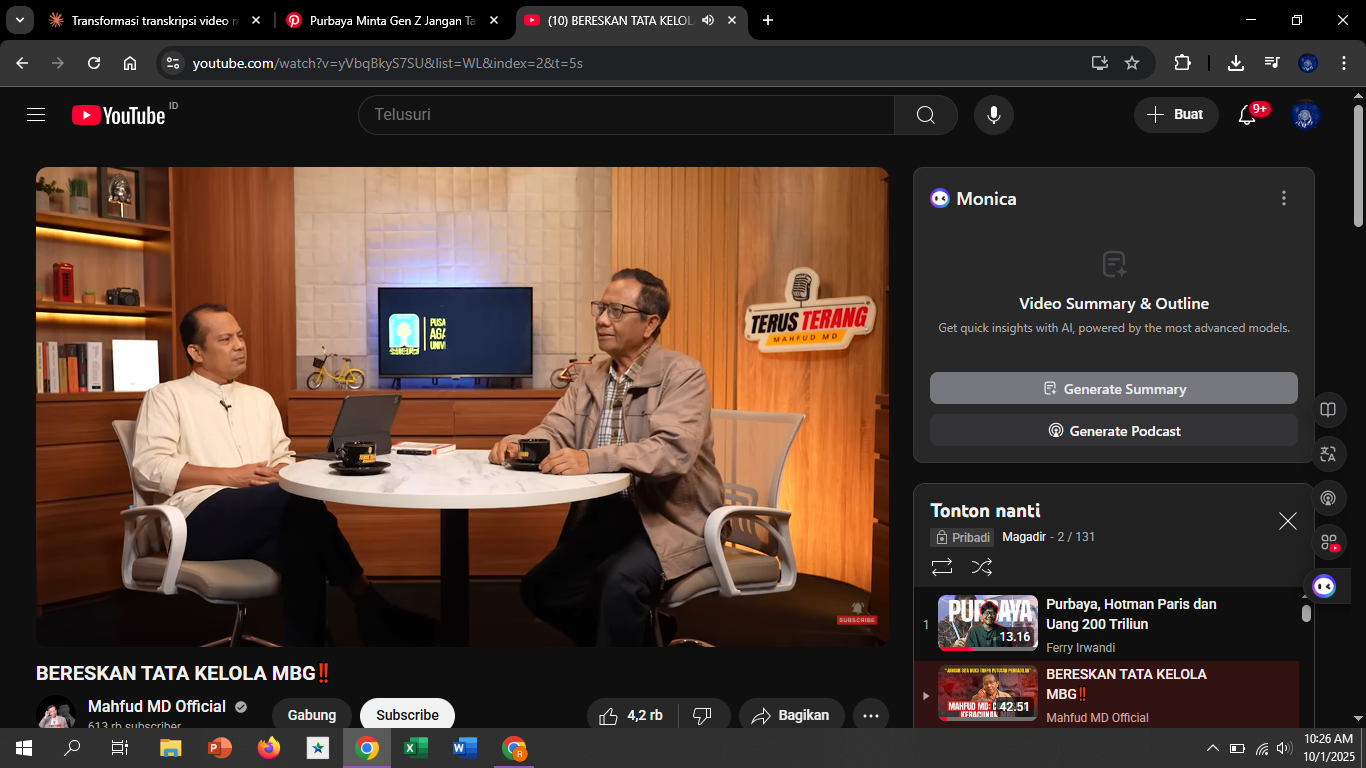Image resolution: width=1366 pixels, height=768 pixels.
Task: Open File Explorer from the taskbar
Action: tap(171, 748)
